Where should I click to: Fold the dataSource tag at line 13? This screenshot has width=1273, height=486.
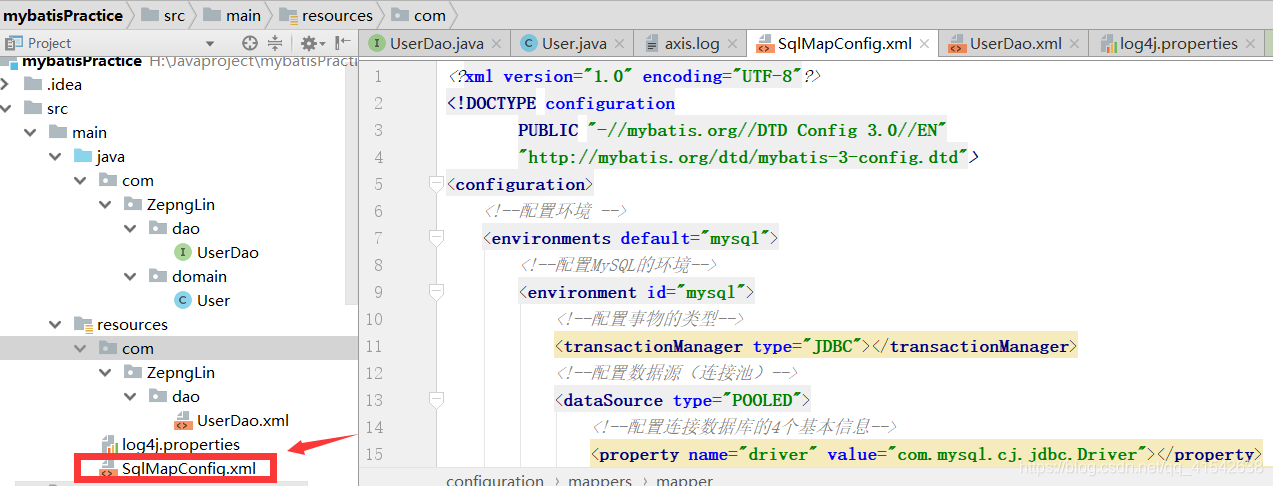tap(435, 400)
